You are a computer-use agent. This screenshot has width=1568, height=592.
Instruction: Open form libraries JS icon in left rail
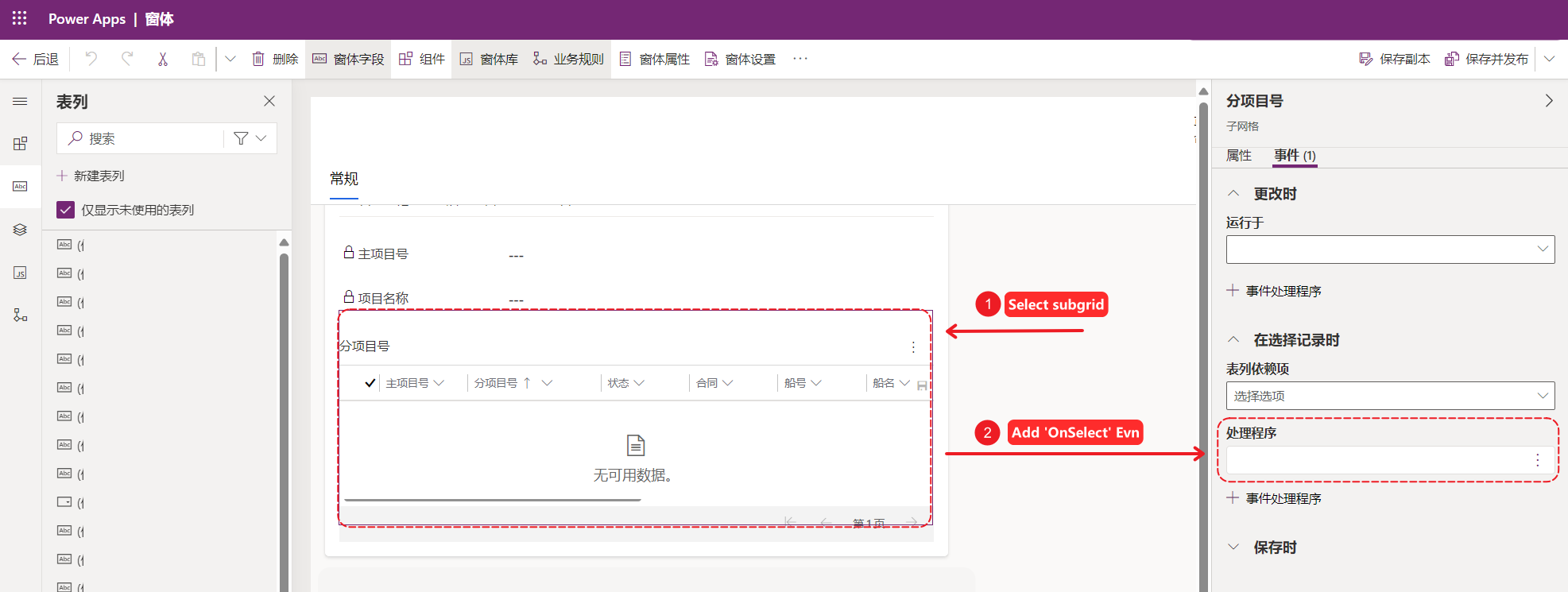21,273
